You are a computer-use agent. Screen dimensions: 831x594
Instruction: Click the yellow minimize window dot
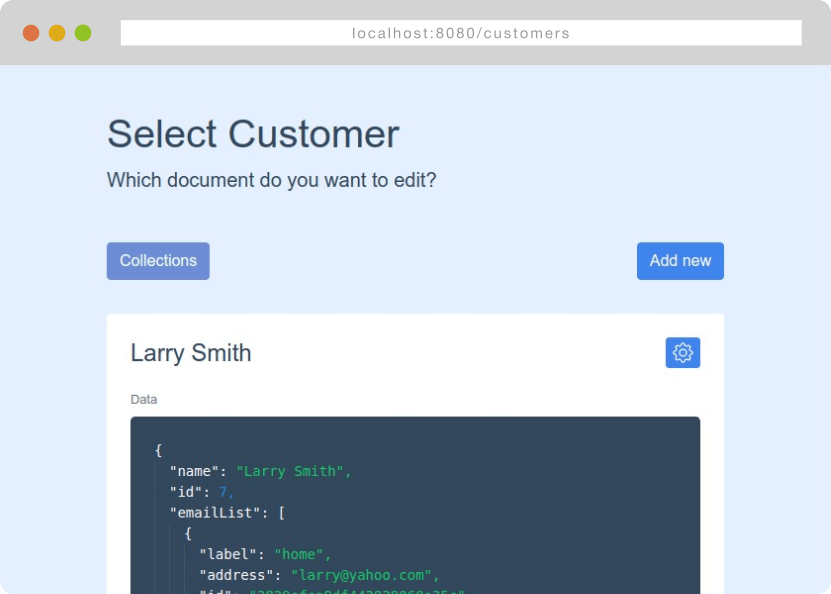(x=57, y=33)
